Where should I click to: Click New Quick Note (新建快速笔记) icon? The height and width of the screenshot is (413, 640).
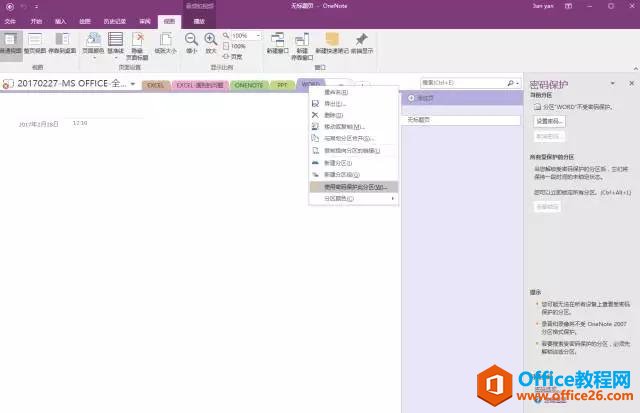pyautogui.click(x=332, y=43)
